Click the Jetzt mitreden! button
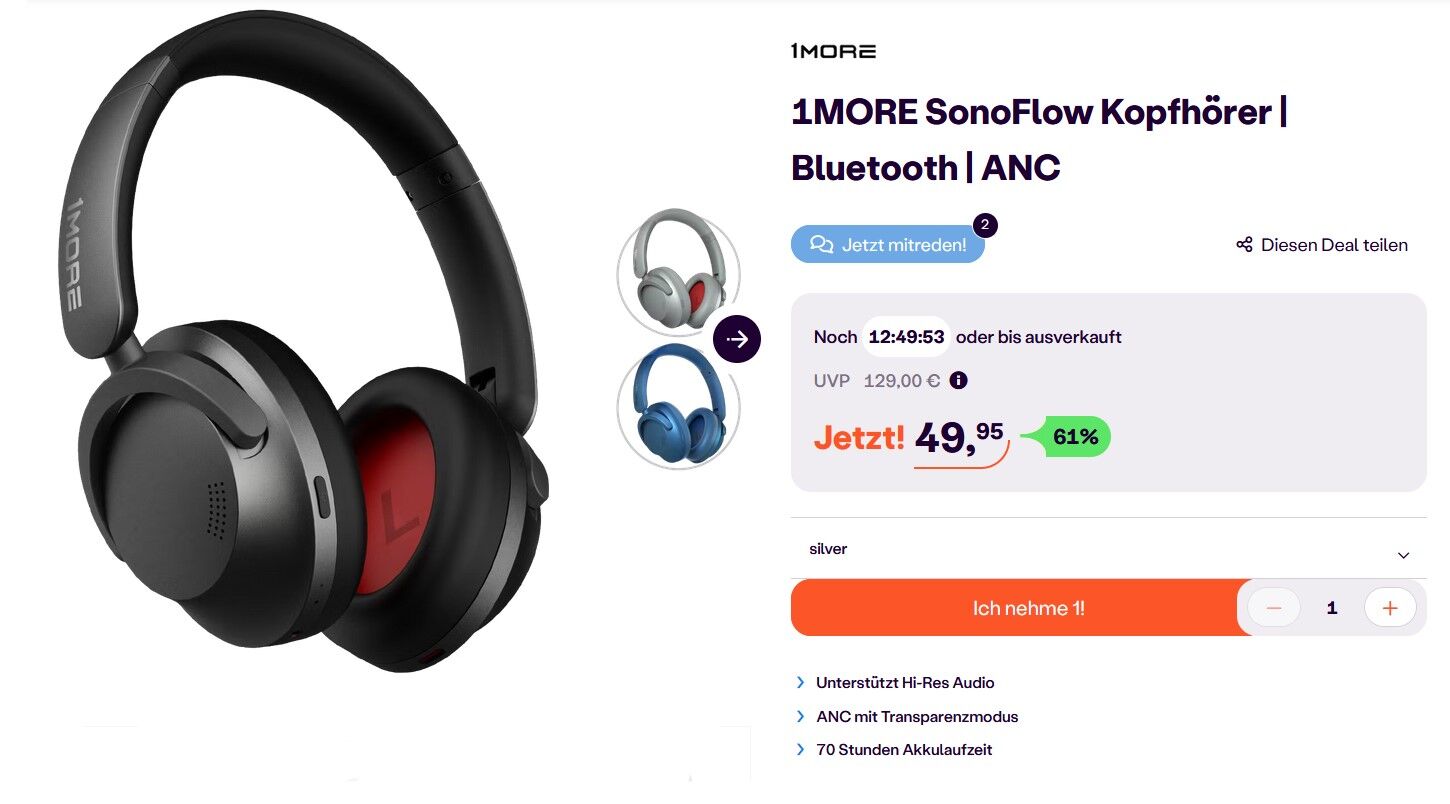The height and width of the screenshot is (804, 1450). (888, 245)
